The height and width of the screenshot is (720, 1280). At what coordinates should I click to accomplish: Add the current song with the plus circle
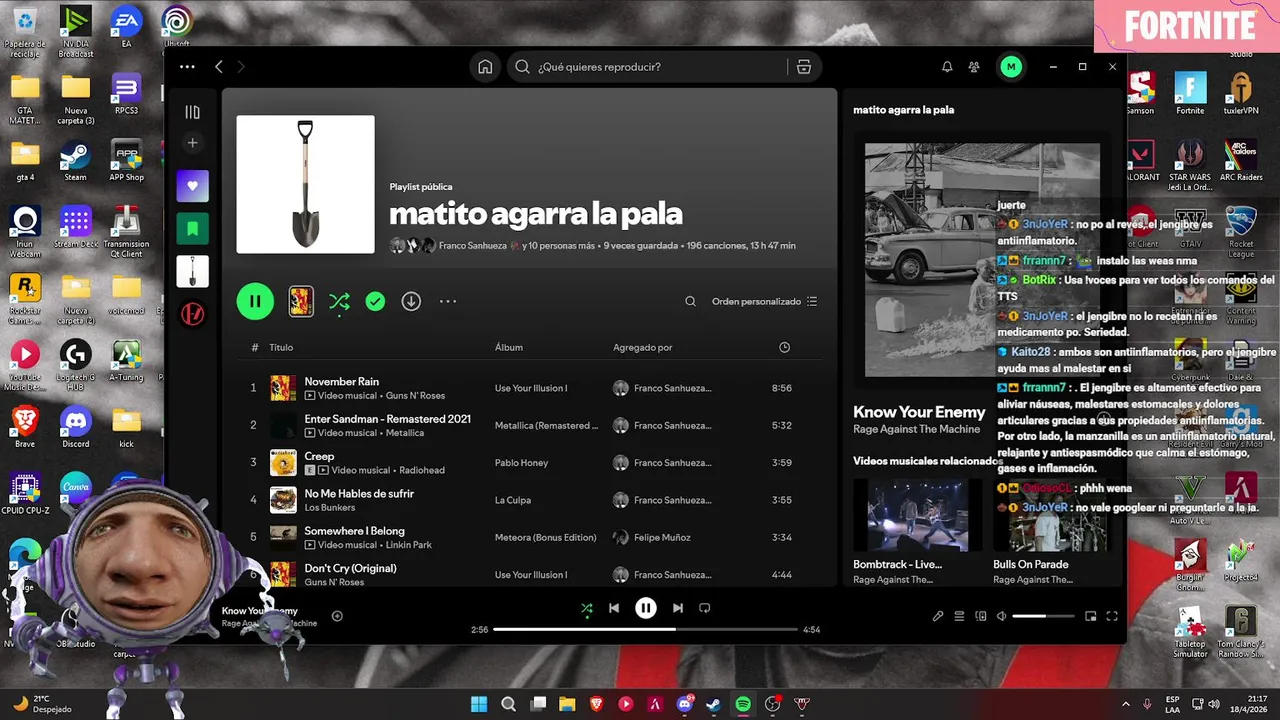click(337, 616)
